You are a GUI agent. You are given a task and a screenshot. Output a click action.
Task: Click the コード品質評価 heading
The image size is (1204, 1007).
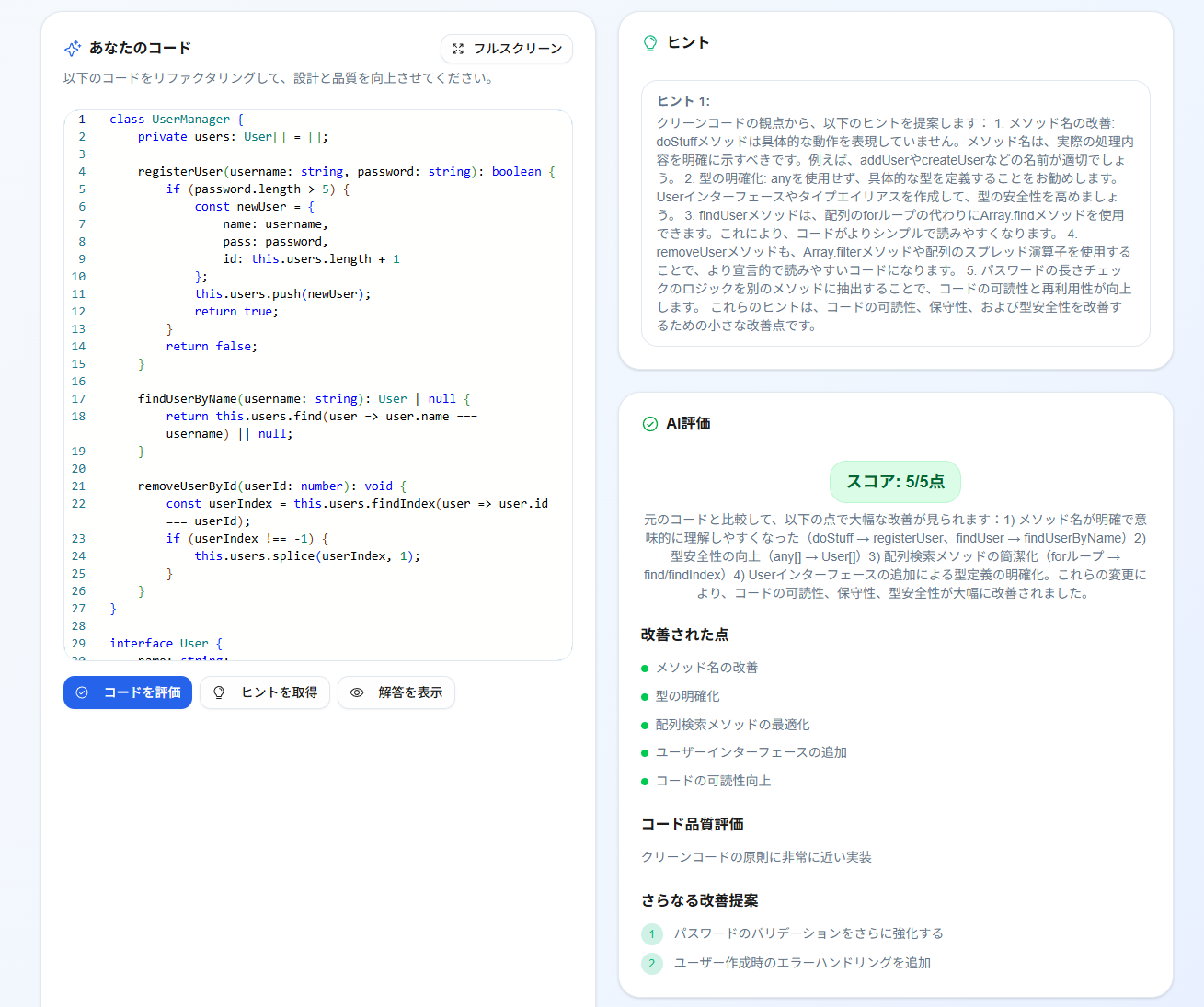coord(693,824)
